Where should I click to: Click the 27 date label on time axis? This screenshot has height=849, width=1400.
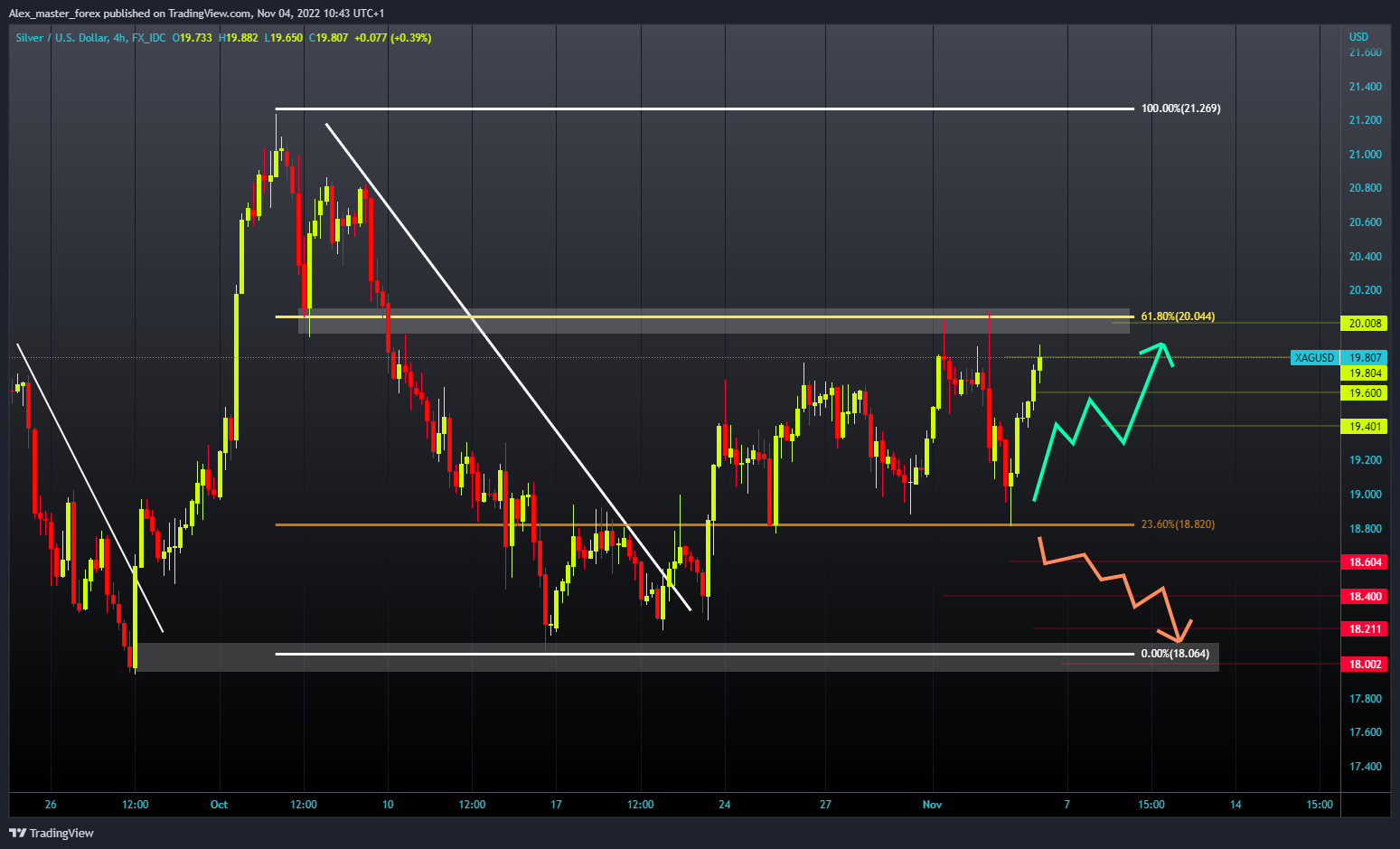pos(825,805)
